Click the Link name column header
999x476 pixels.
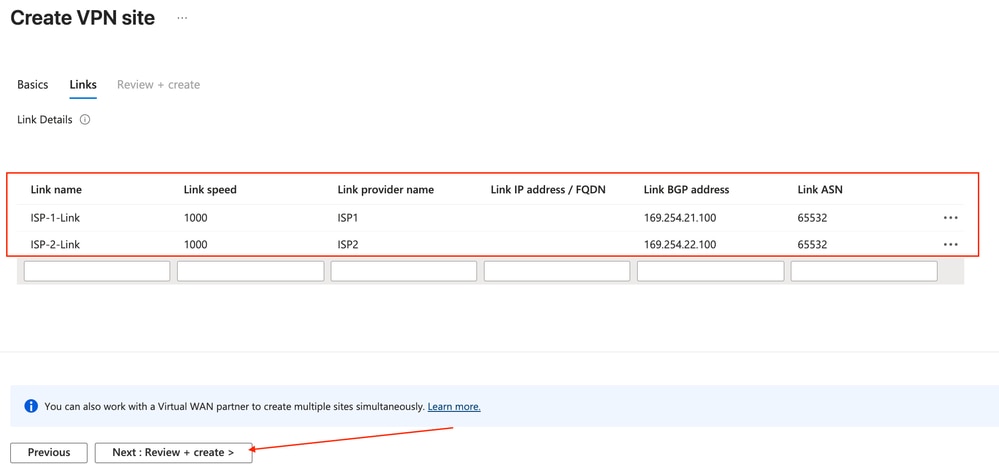pyautogui.click(x=56, y=189)
